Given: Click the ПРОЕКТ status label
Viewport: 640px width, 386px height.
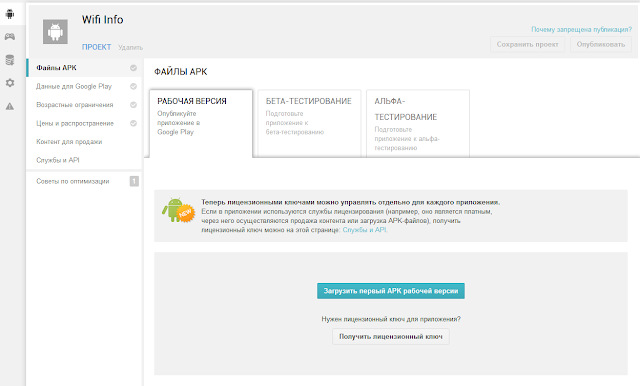Looking at the screenshot, I should click(96, 47).
